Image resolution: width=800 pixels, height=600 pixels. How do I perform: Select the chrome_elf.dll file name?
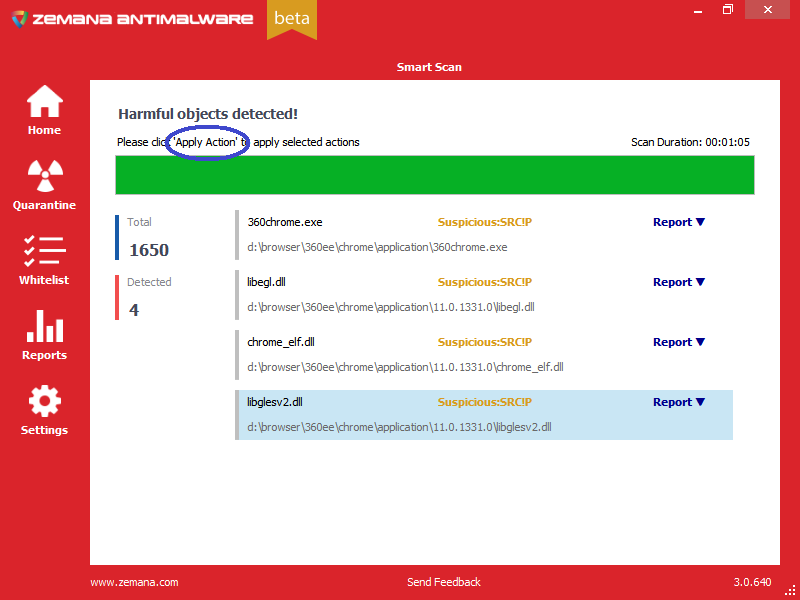coord(281,342)
